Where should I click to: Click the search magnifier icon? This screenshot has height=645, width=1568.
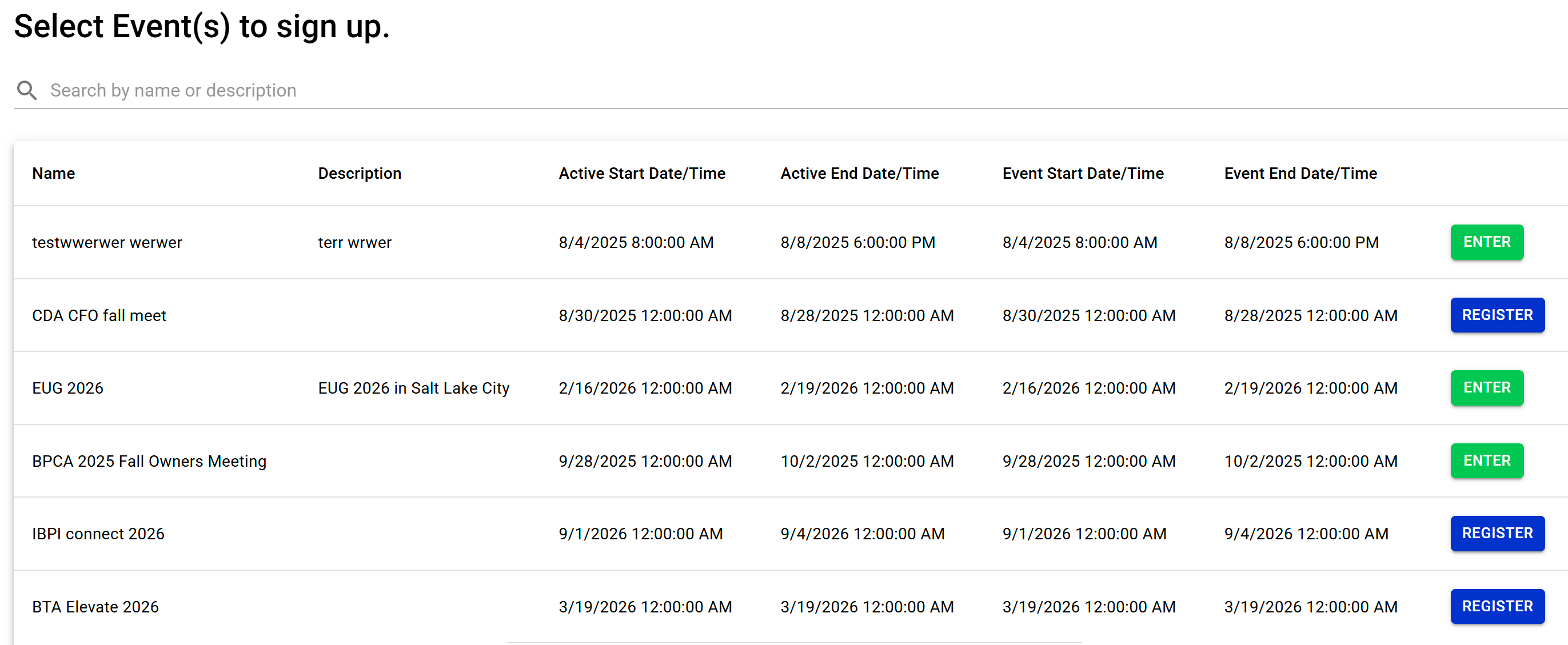(x=26, y=90)
